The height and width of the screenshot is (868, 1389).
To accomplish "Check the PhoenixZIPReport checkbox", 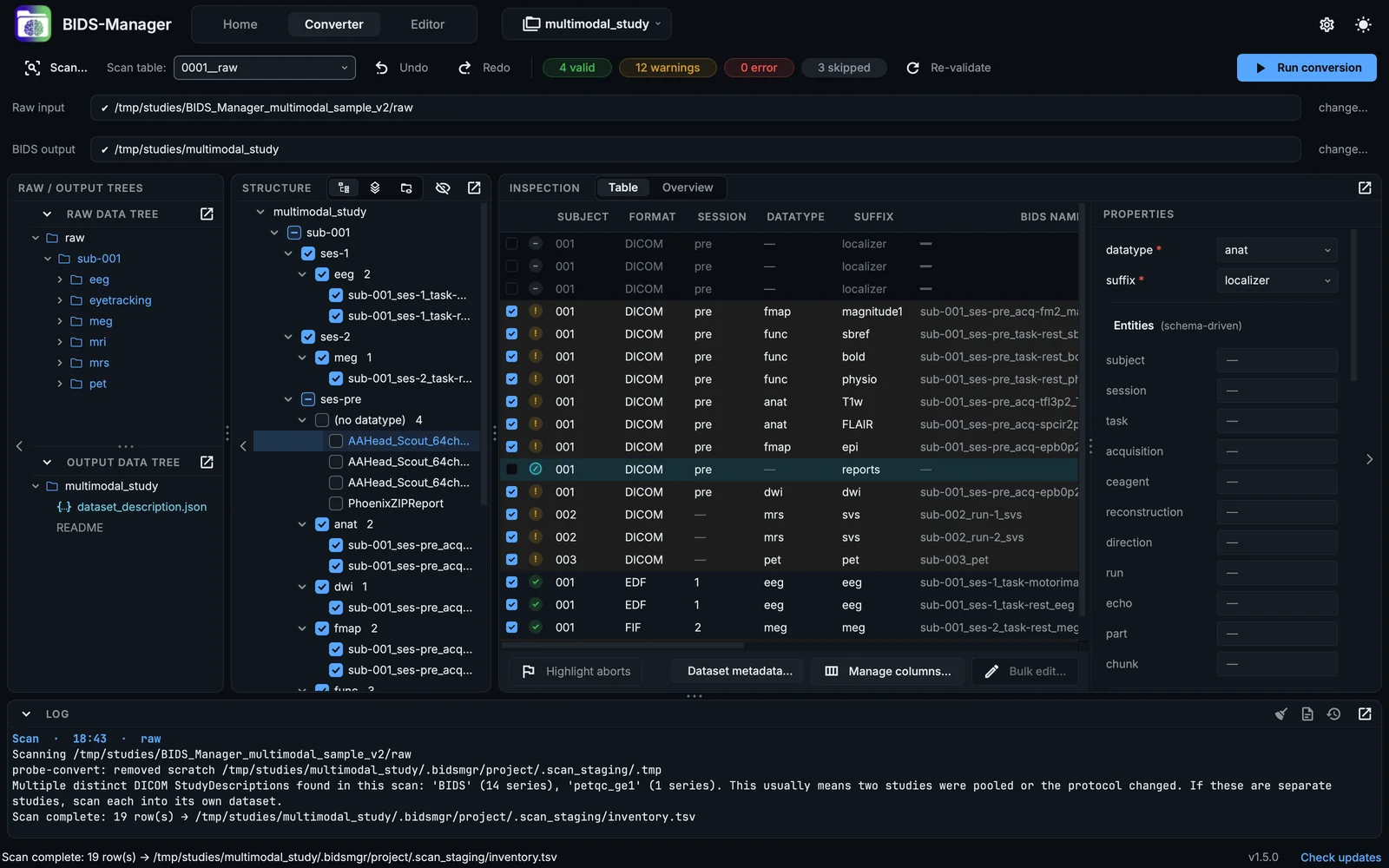I will pos(336,503).
